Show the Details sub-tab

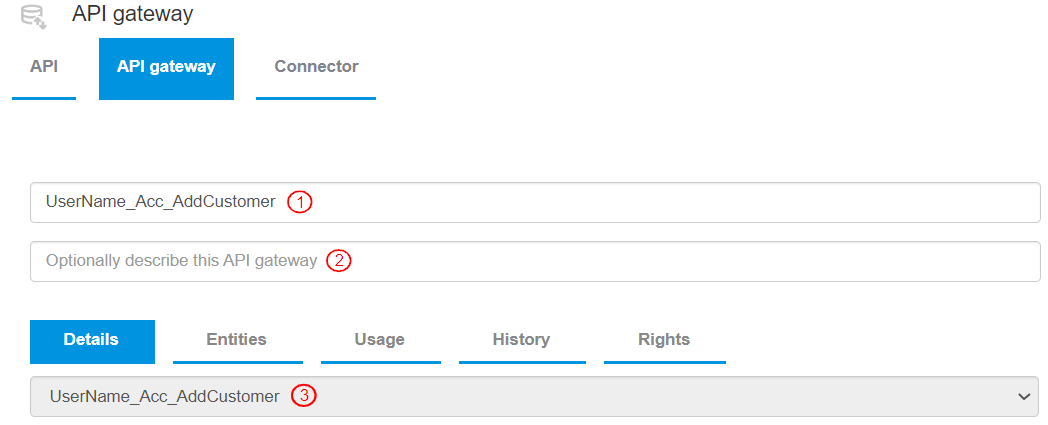pos(92,340)
